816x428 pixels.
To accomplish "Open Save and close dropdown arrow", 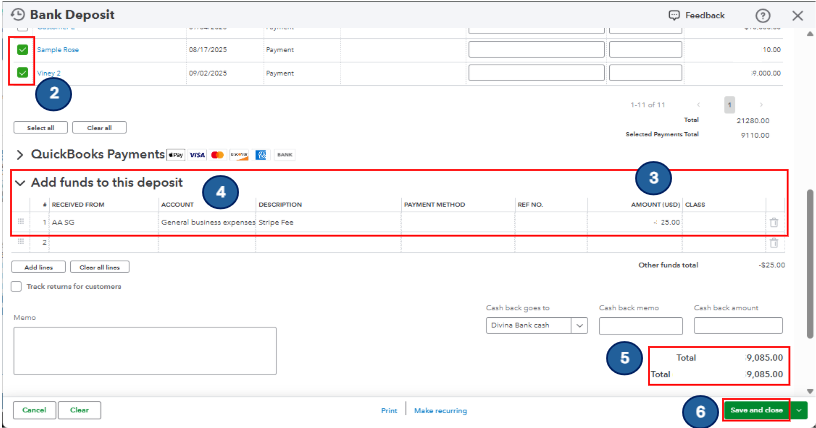I will pyautogui.click(x=799, y=410).
